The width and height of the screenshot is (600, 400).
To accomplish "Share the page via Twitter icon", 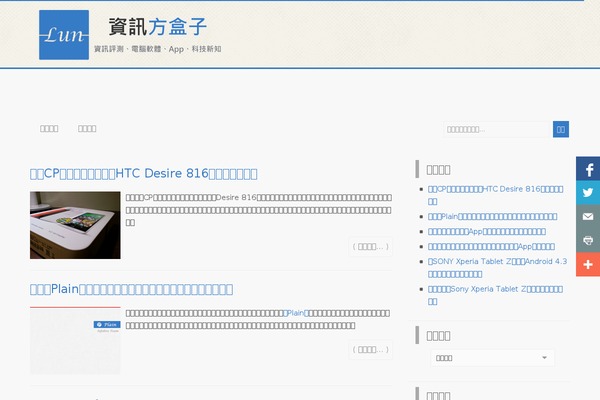I will (x=588, y=193).
